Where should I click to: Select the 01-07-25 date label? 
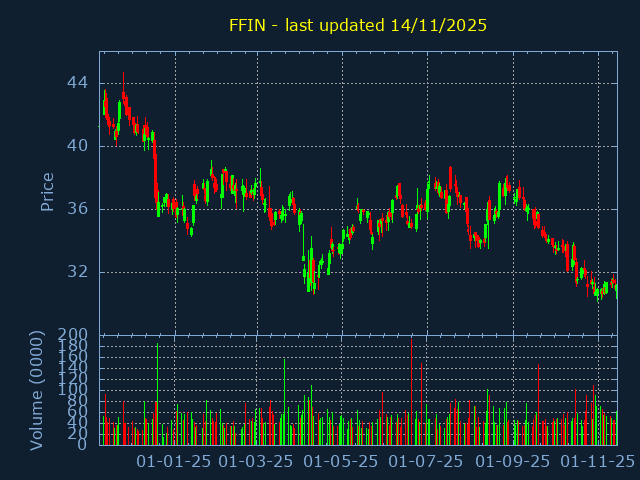426,461
